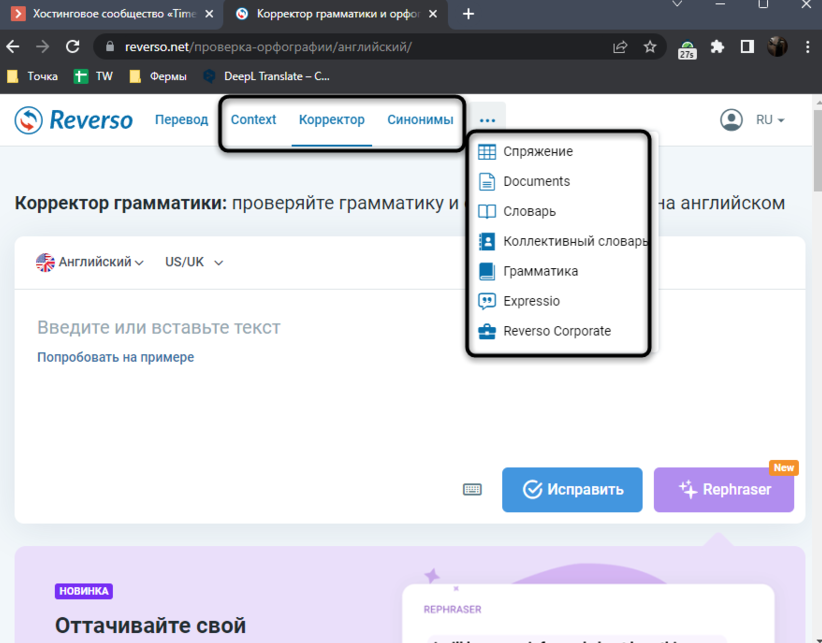Select the Корректор section

[331, 119]
